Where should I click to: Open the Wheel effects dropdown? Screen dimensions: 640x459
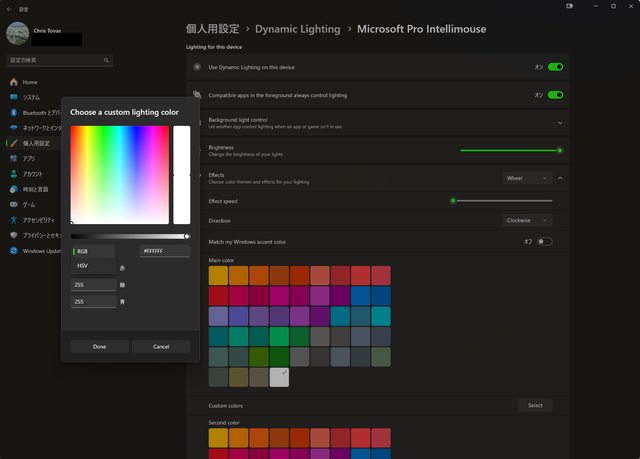[527, 178]
